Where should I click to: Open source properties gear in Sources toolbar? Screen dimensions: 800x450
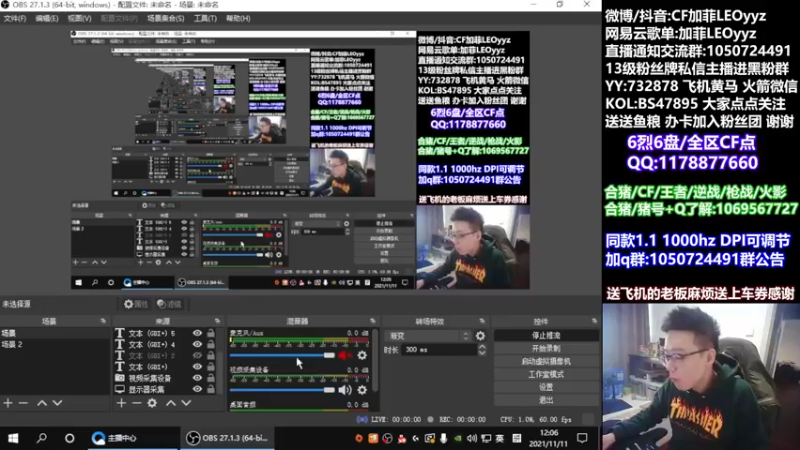pos(152,403)
